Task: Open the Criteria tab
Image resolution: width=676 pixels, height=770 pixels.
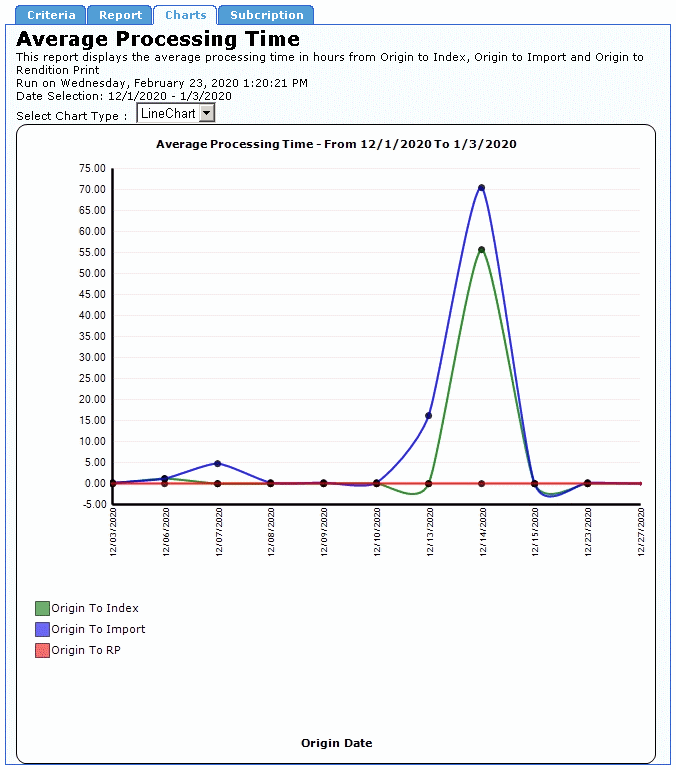Action: coord(51,15)
